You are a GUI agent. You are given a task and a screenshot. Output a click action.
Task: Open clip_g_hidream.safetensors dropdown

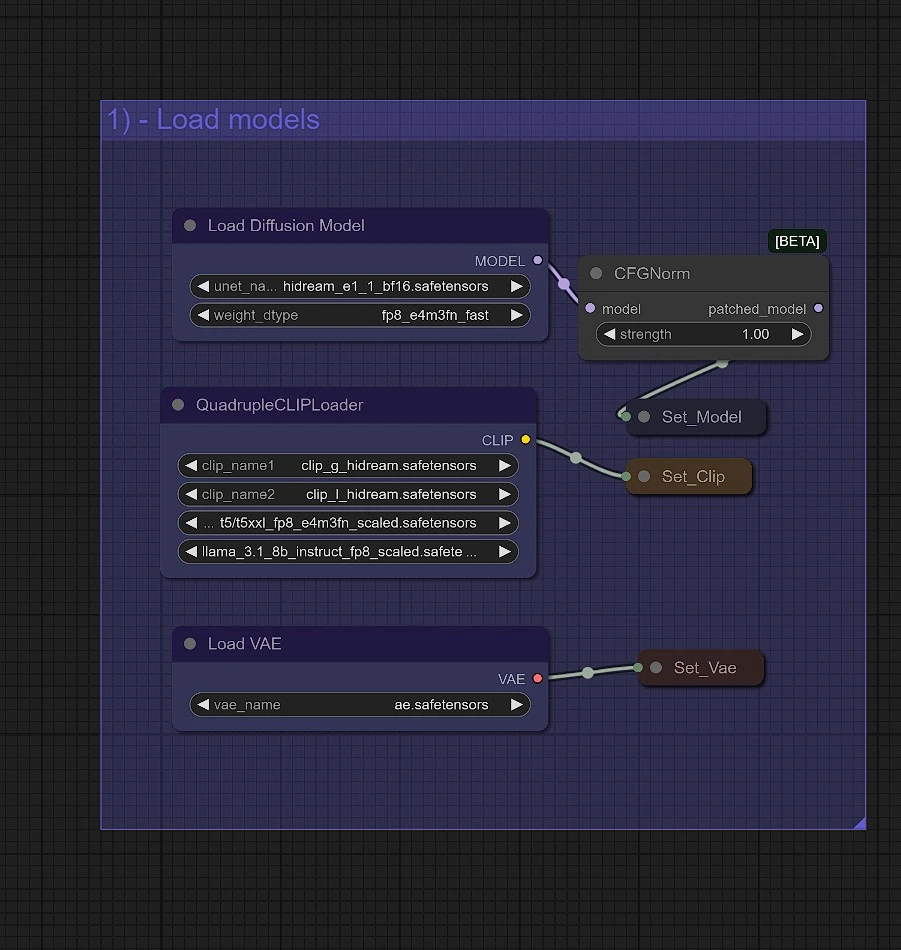[348, 465]
